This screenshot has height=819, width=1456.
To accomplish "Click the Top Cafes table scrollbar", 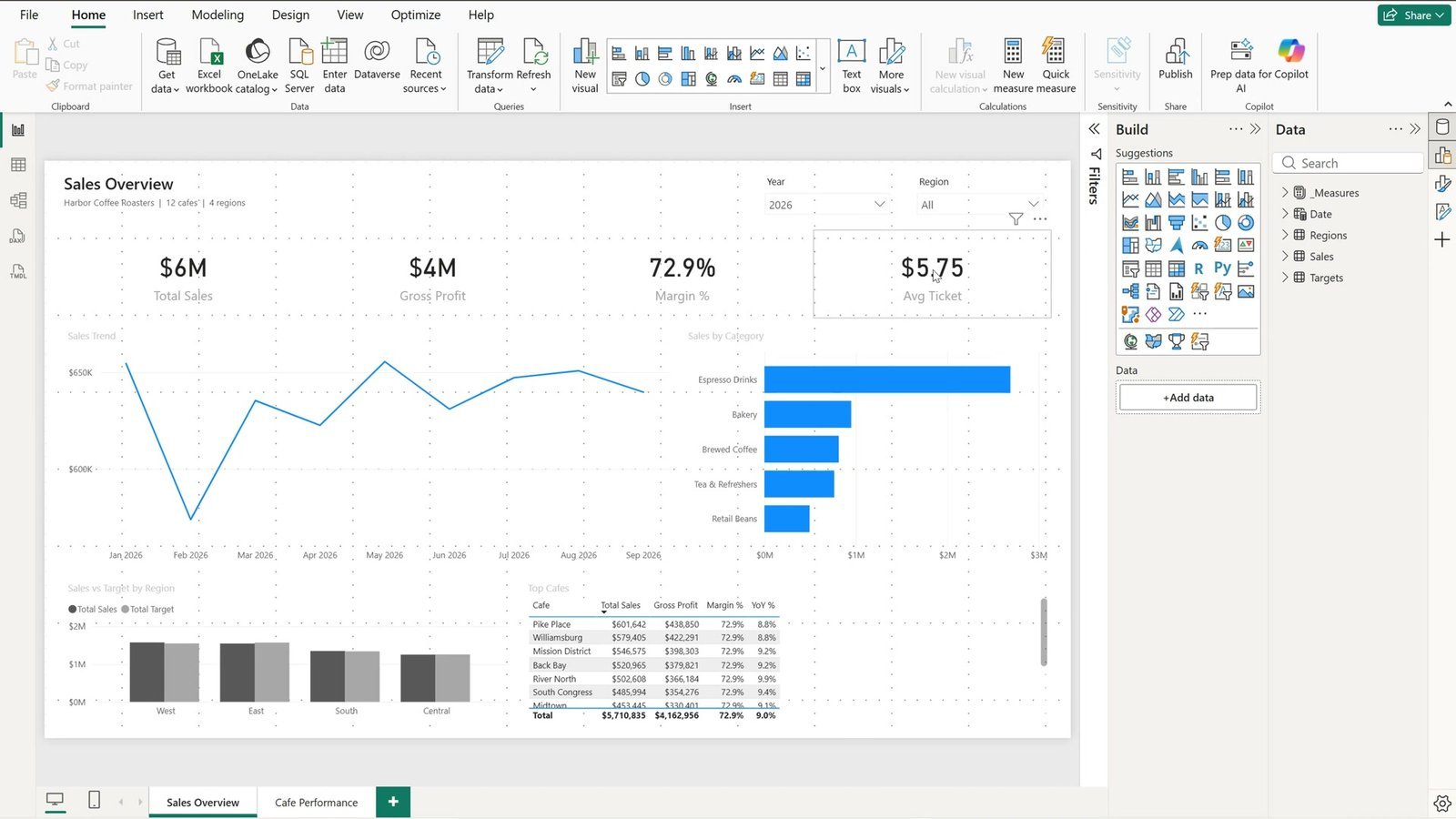I will coord(1044,632).
